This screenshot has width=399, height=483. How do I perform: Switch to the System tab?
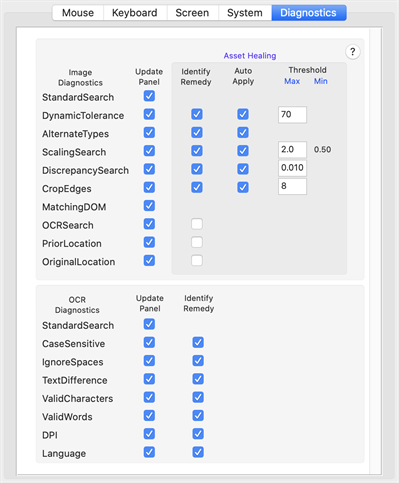(245, 13)
